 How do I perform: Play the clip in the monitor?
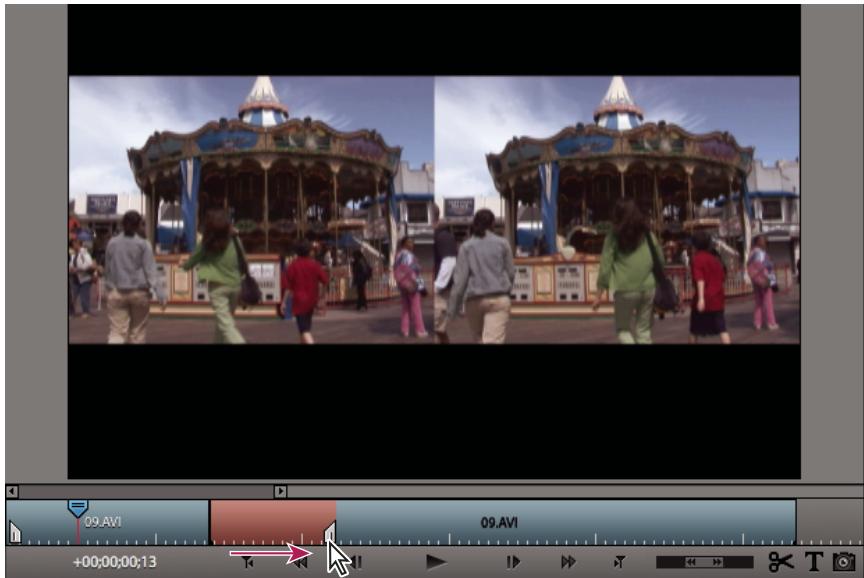pyautogui.click(x=436, y=562)
